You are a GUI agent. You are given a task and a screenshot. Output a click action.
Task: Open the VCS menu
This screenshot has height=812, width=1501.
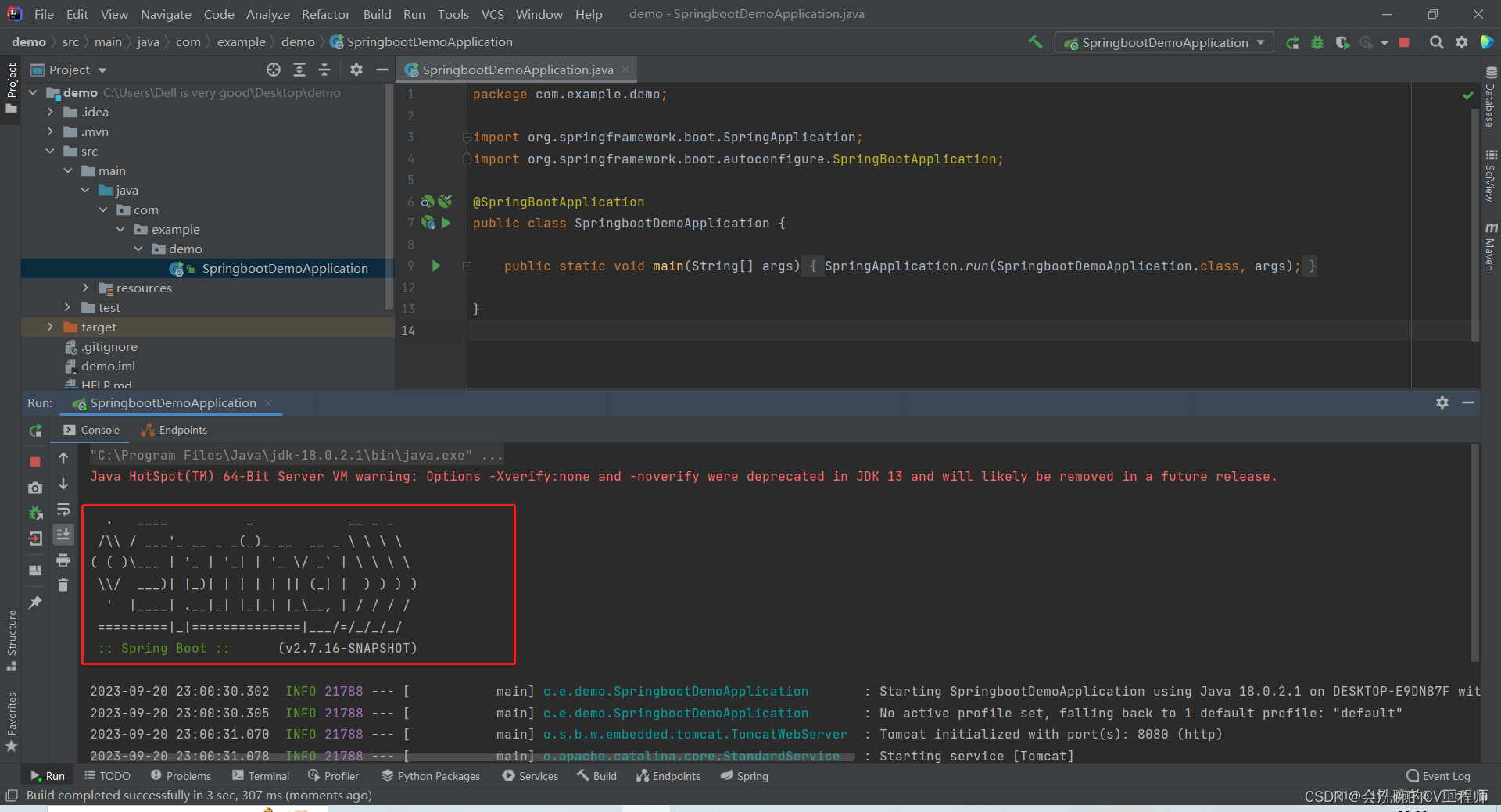tap(493, 14)
